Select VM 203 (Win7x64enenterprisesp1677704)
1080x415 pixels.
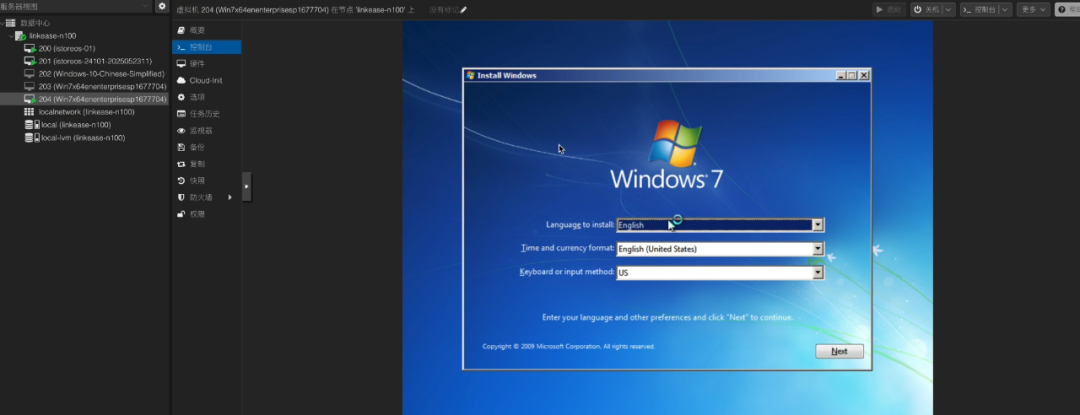(85, 86)
